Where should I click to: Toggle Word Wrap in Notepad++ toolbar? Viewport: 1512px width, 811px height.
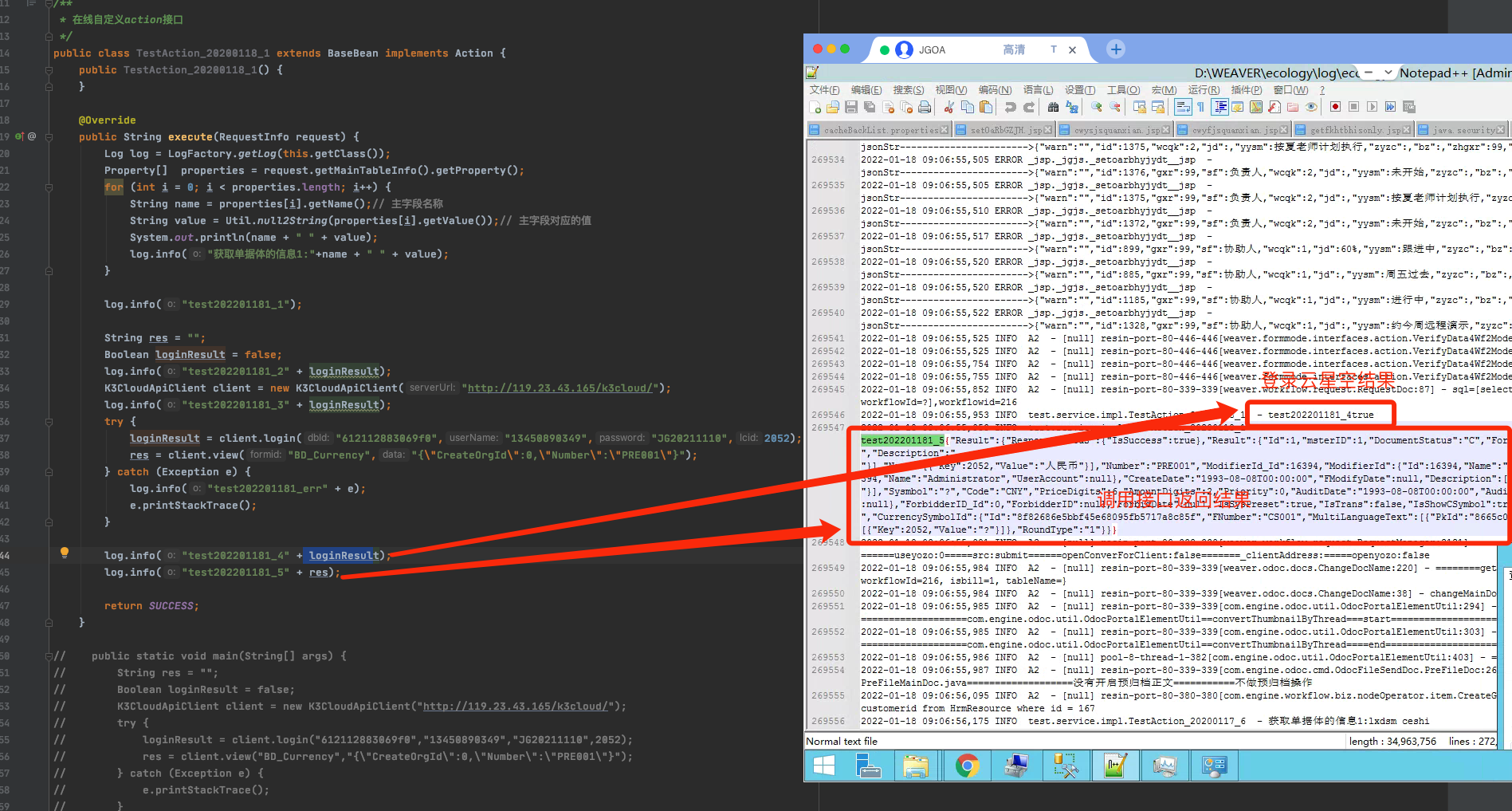pos(1183,107)
